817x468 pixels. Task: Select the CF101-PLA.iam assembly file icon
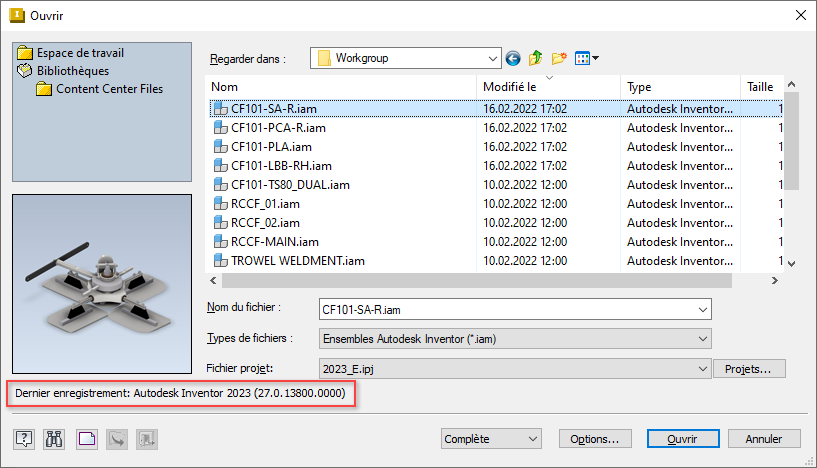pos(220,147)
